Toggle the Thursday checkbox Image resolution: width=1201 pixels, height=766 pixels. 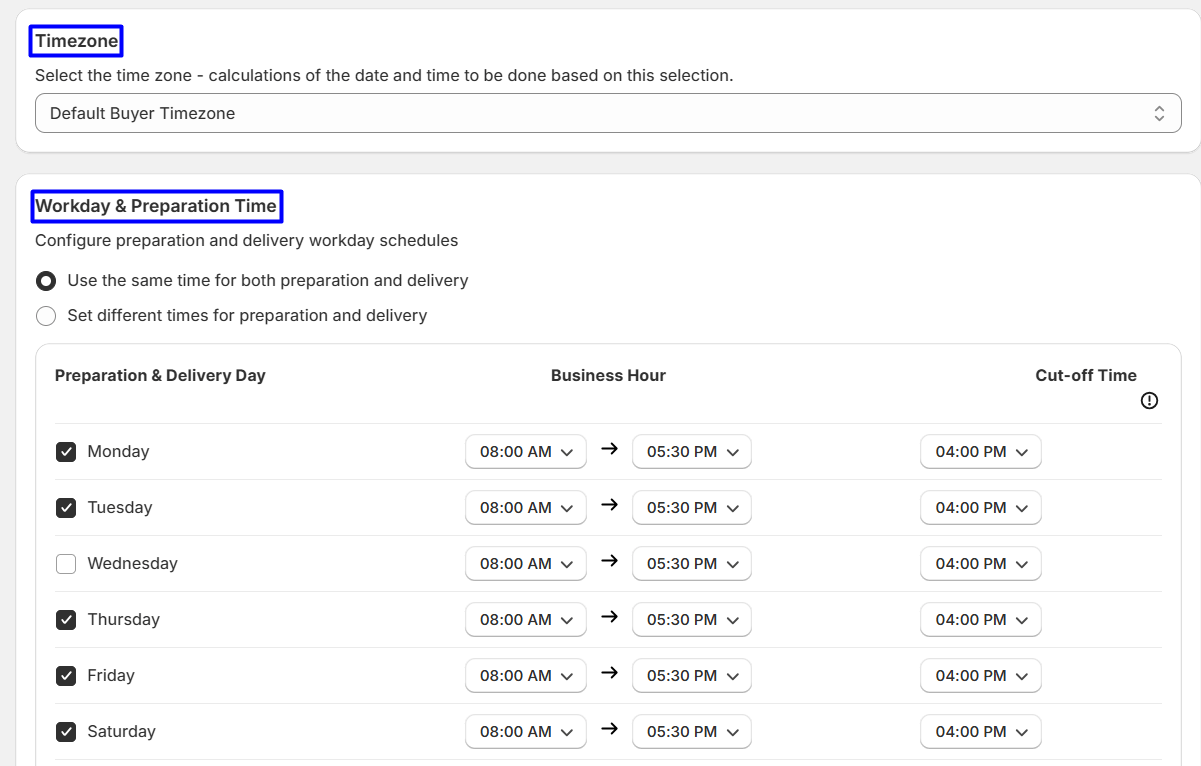(66, 620)
